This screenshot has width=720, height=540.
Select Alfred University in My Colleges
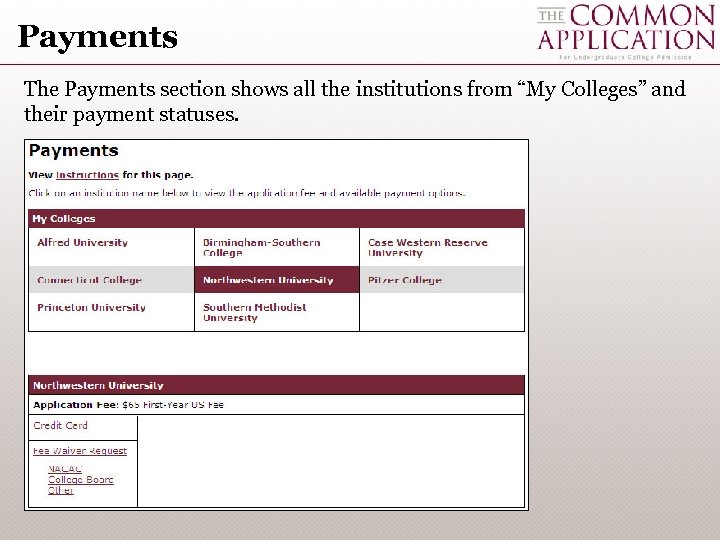click(82, 243)
